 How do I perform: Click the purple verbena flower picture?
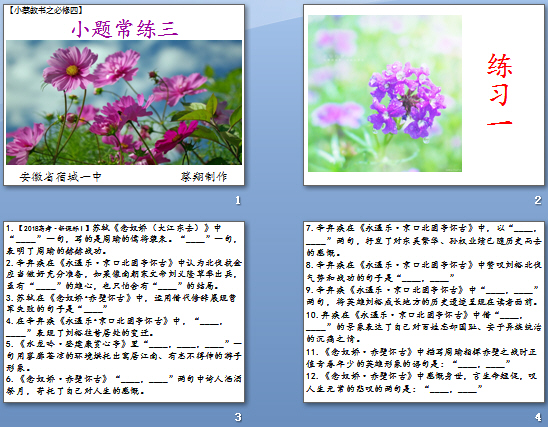tap(385, 93)
